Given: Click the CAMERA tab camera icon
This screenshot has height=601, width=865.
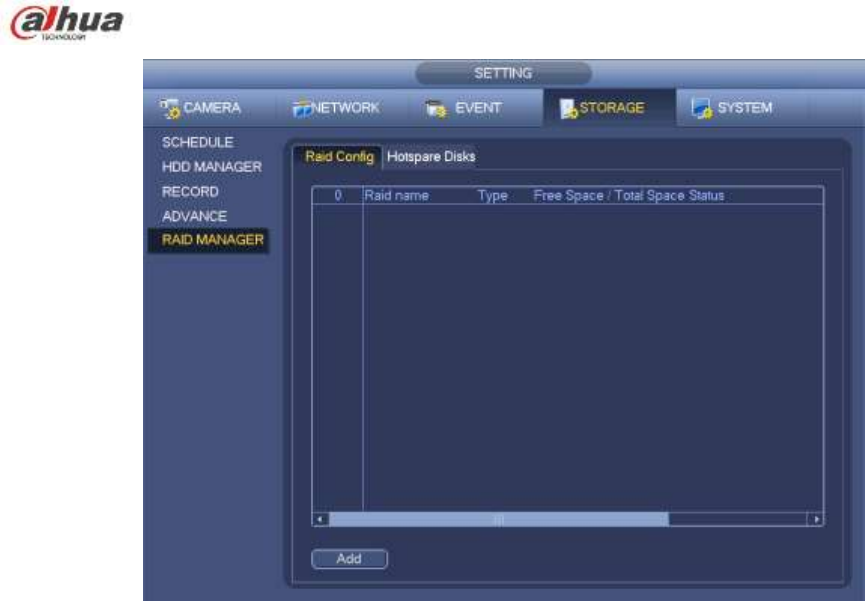Looking at the screenshot, I should click(170, 108).
